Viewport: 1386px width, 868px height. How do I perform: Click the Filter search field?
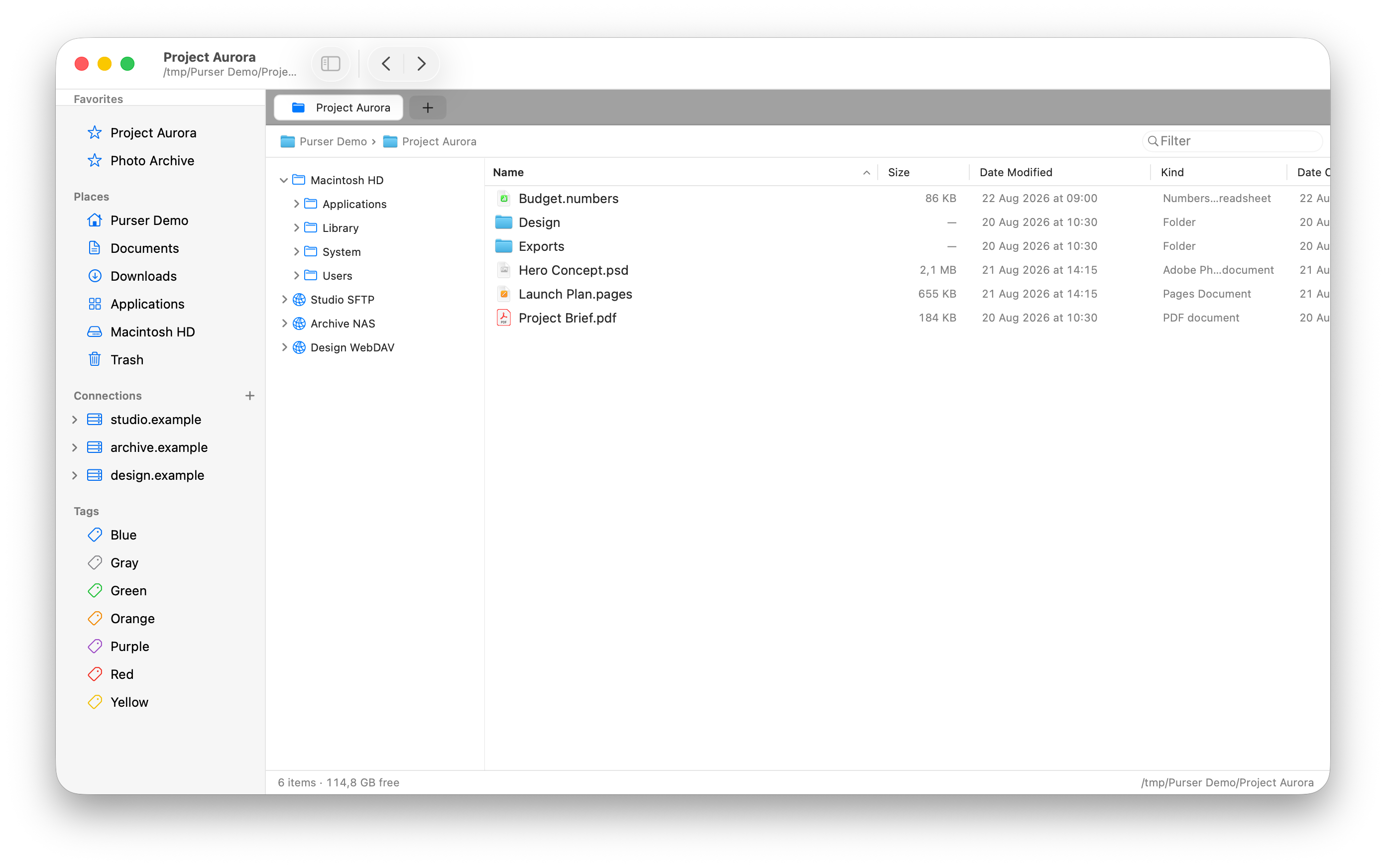[x=1232, y=141]
